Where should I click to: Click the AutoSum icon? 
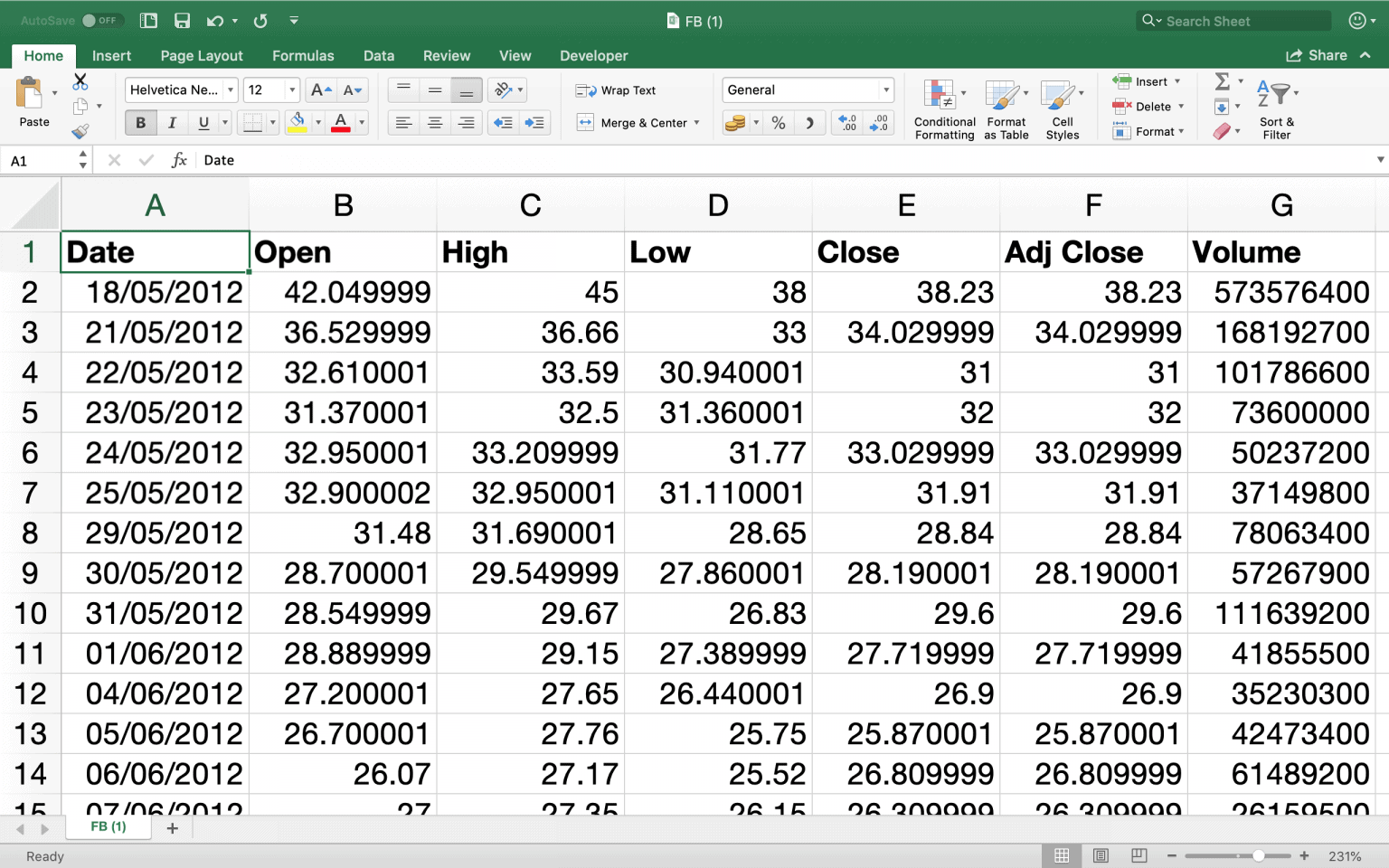(x=1223, y=81)
